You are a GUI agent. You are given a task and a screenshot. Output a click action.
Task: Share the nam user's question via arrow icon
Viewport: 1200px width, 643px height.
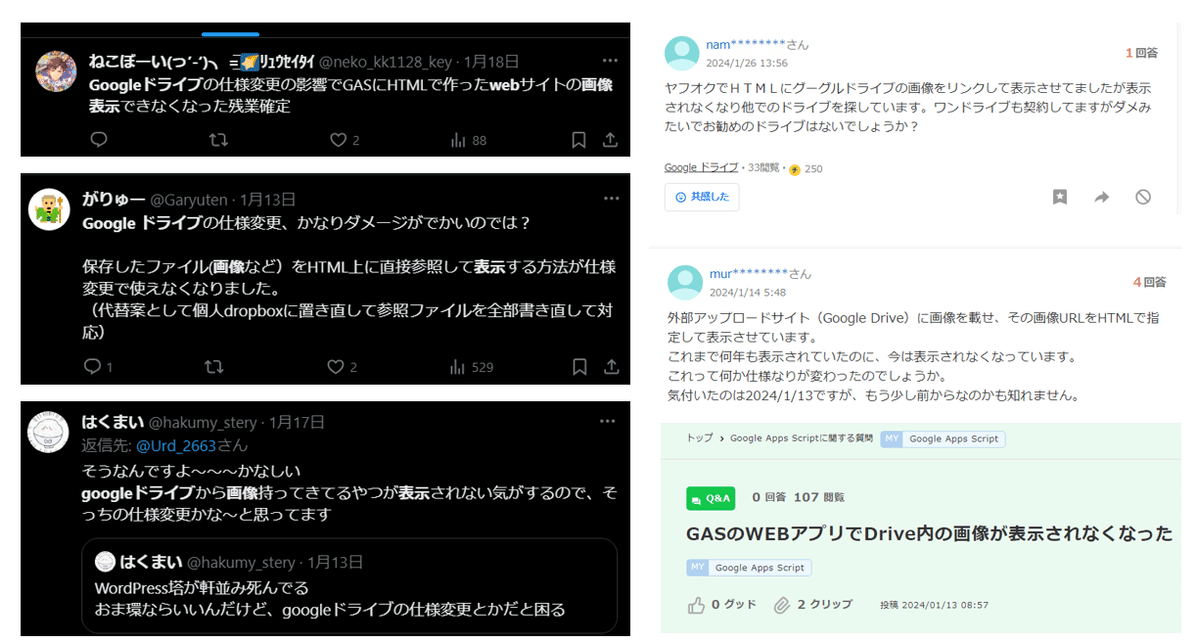(x=1102, y=197)
